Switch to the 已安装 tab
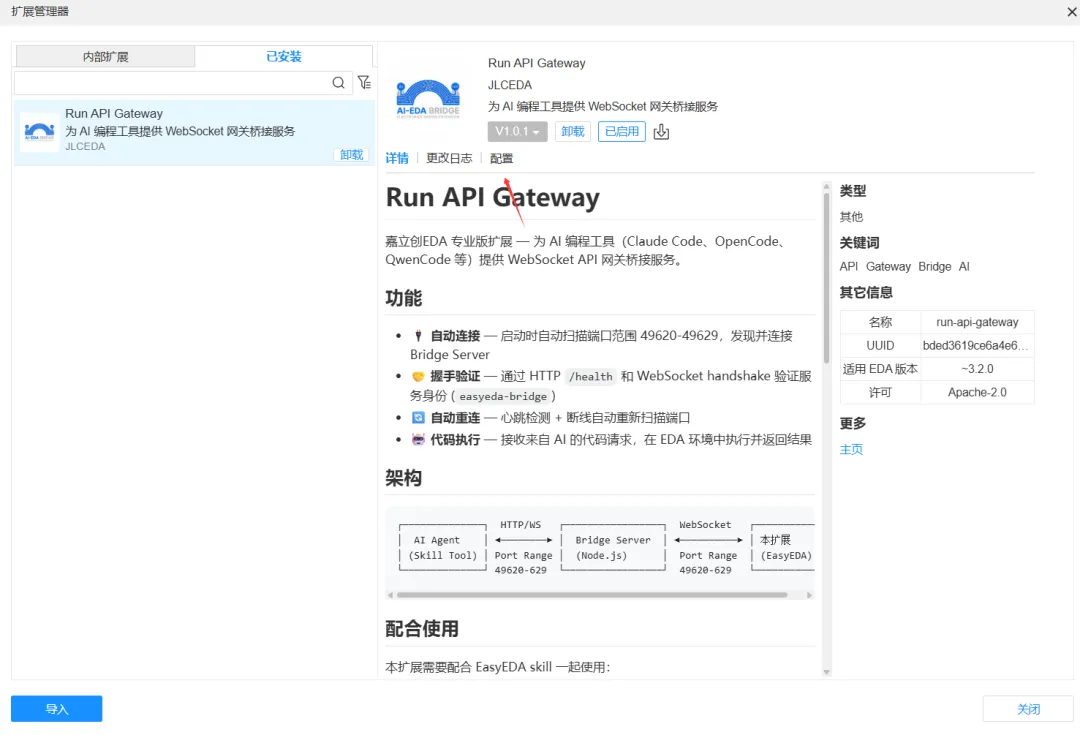This screenshot has width=1080, height=735. (284, 56)
